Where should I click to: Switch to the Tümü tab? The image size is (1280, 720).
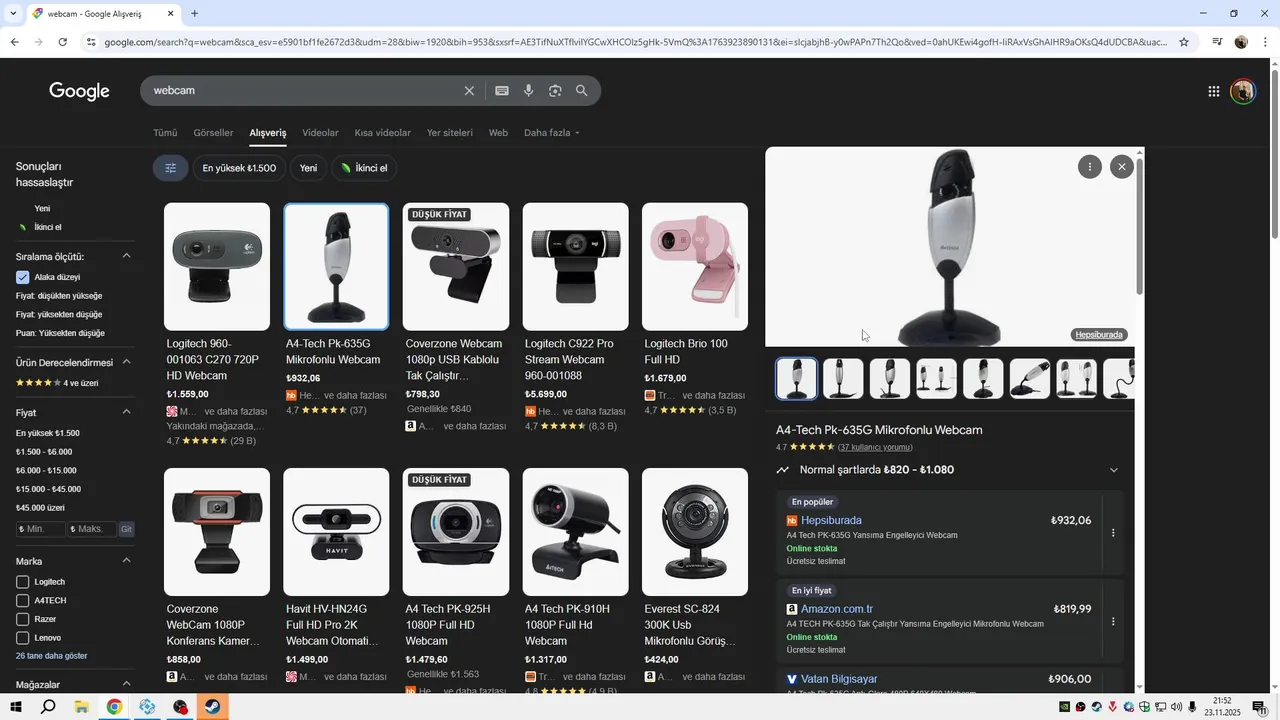[165, 133]
